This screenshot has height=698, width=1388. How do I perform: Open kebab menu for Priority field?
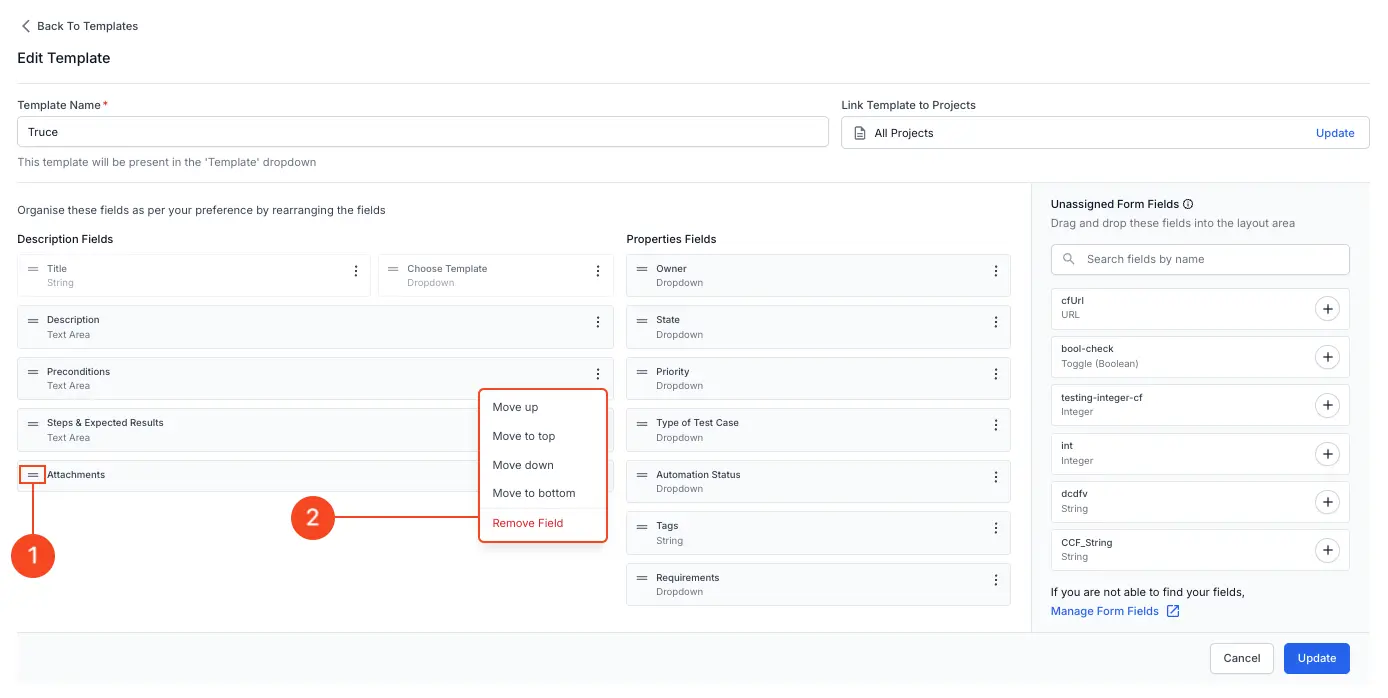tap(995, 374)
